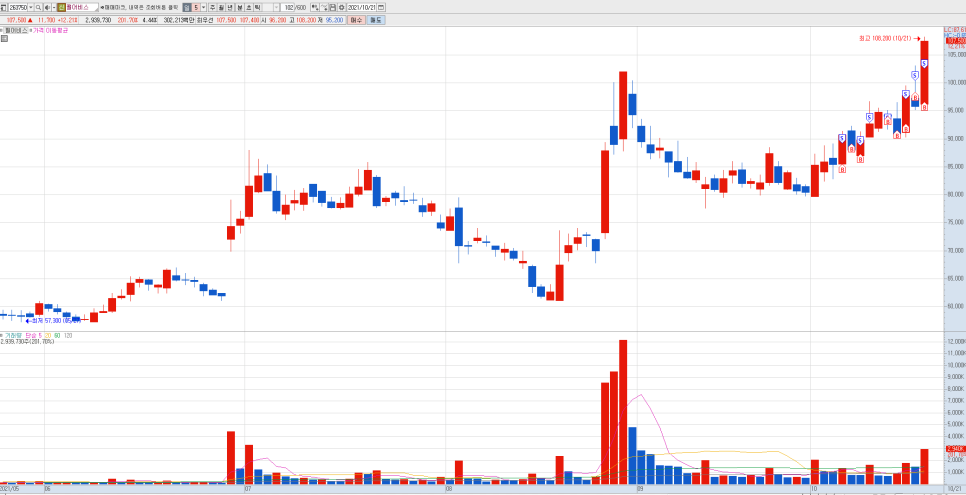Open the calendar icon beside the date field
This screenshot has width=966, height=495.
tap(381, 7)
